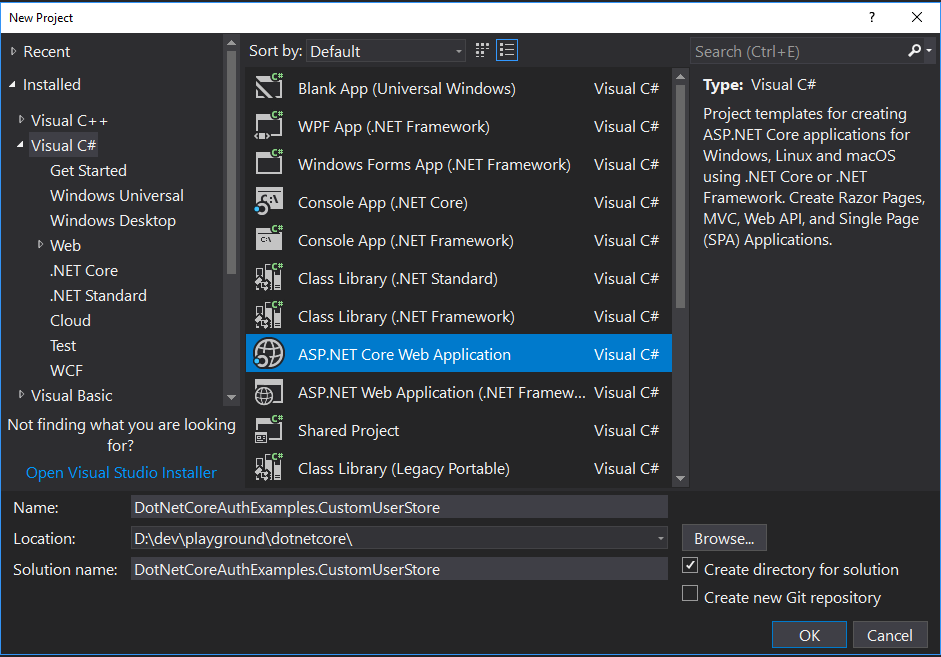
Task: Select Class Library (Legacy Portable) template name
Action: click(x=404, y=469)
